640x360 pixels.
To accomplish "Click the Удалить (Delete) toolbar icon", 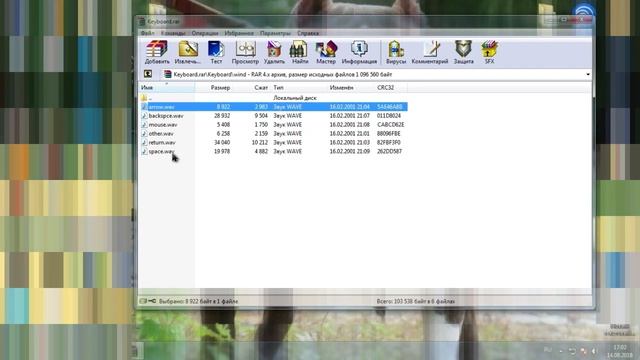I will (274, 52).
